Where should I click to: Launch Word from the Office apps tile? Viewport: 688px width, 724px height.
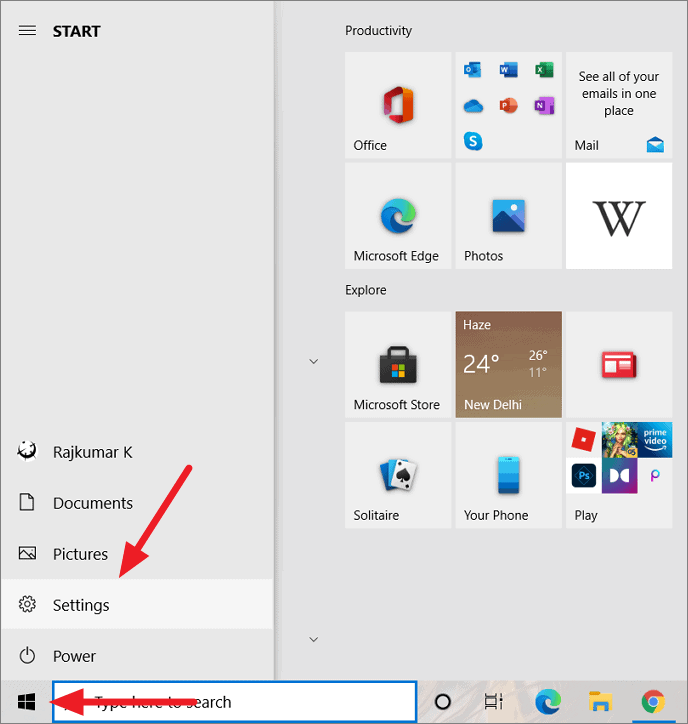coord(508,70)
